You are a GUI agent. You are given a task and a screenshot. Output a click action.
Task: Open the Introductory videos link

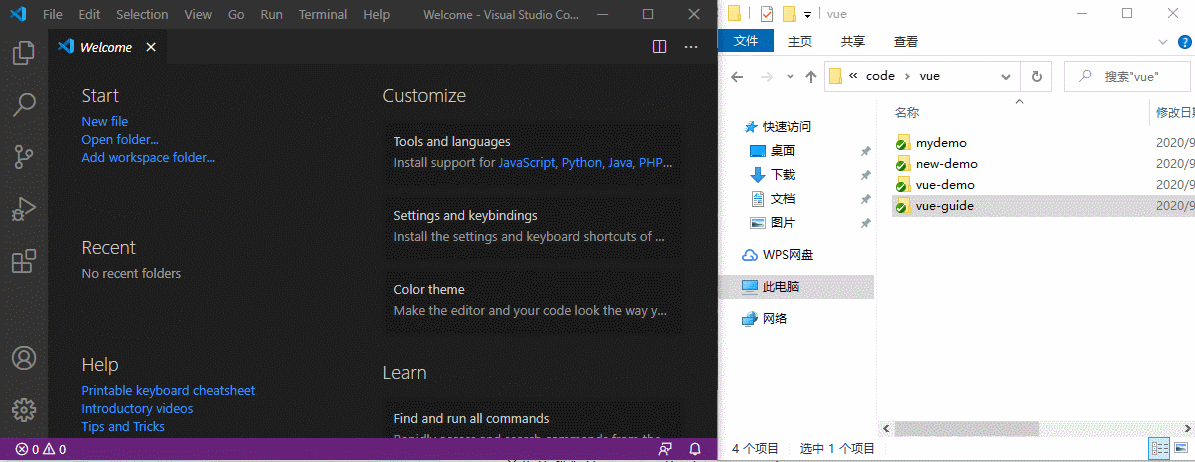pos(137,409)
